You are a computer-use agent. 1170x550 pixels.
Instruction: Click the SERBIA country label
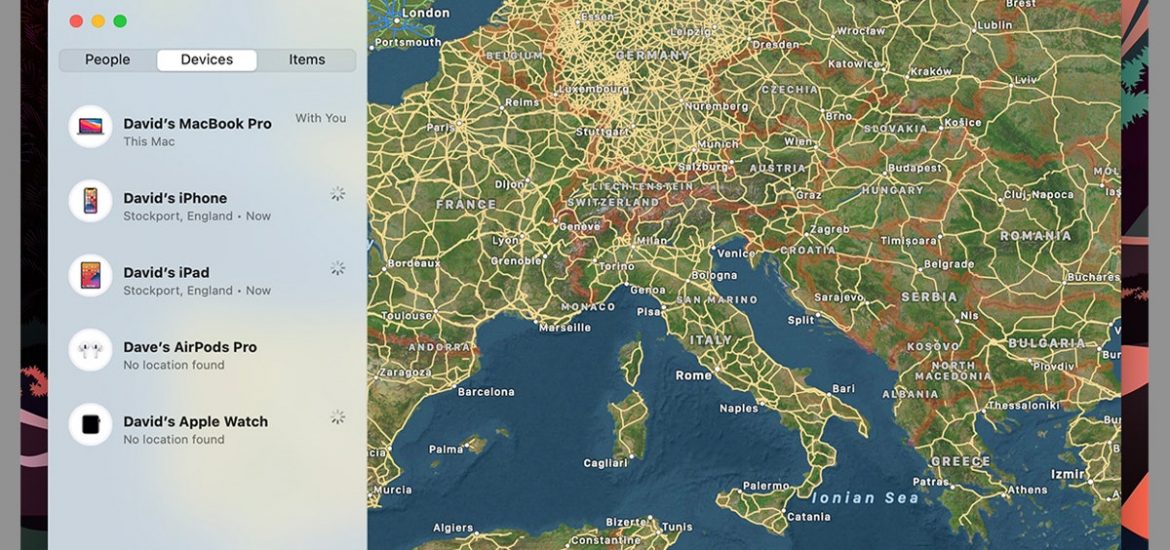929,296
